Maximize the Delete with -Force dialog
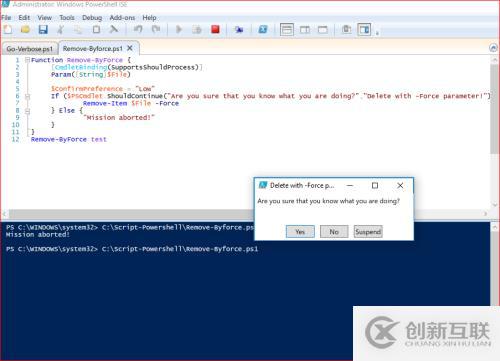The height and width of the screenshot is (361, 500). (x=375, y=185)
